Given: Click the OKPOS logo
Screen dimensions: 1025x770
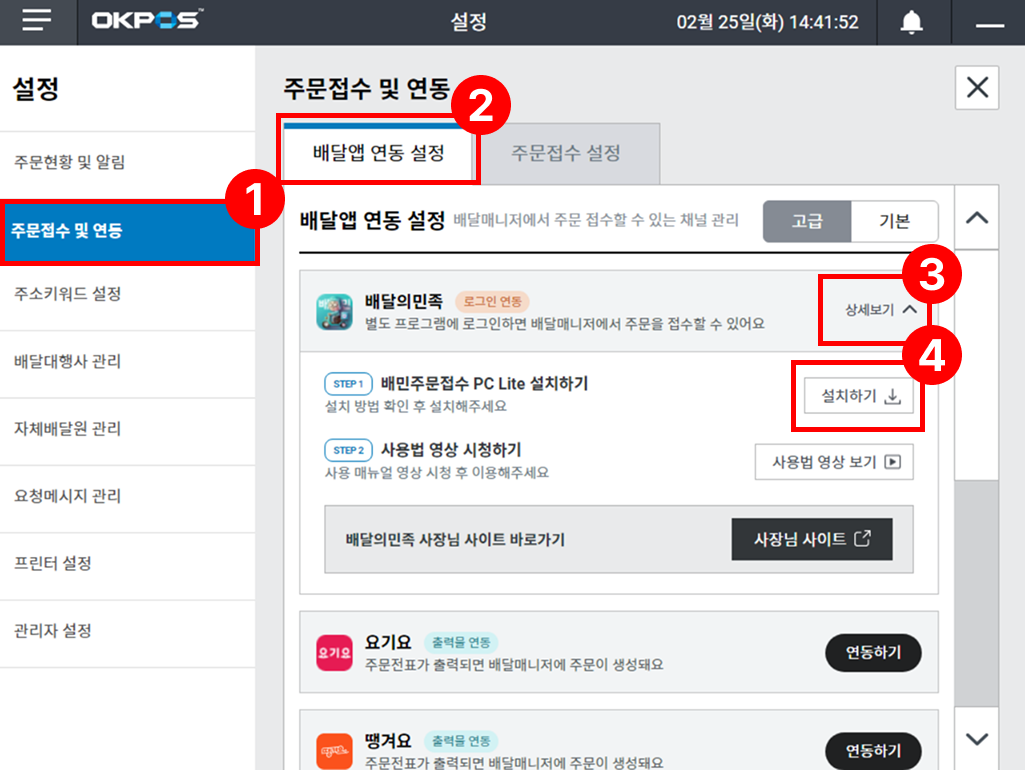Looking at the screenshot, I should coord(146,22).
